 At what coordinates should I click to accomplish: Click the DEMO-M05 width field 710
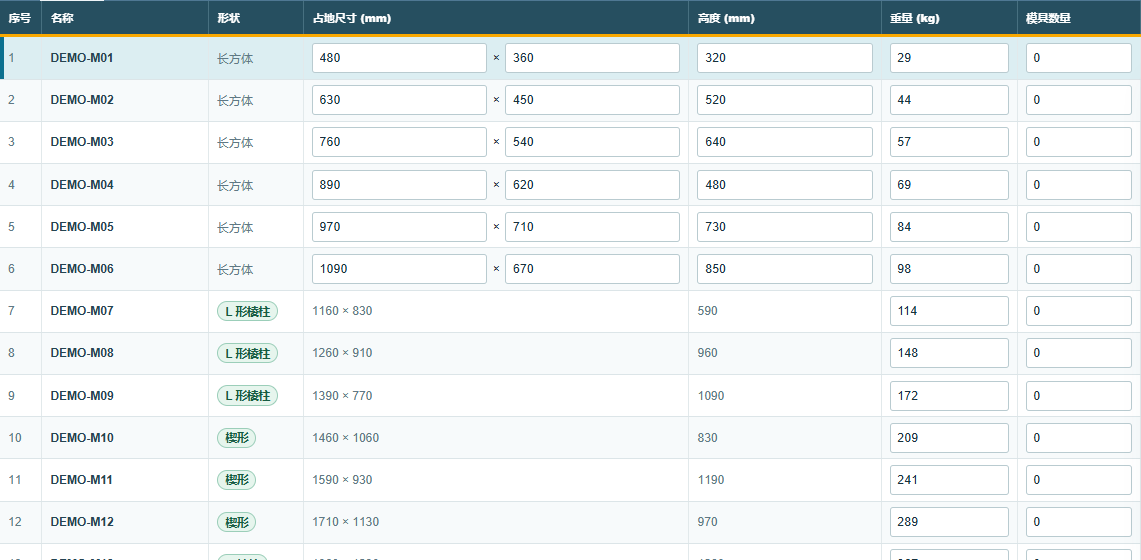tap(592, 227)
